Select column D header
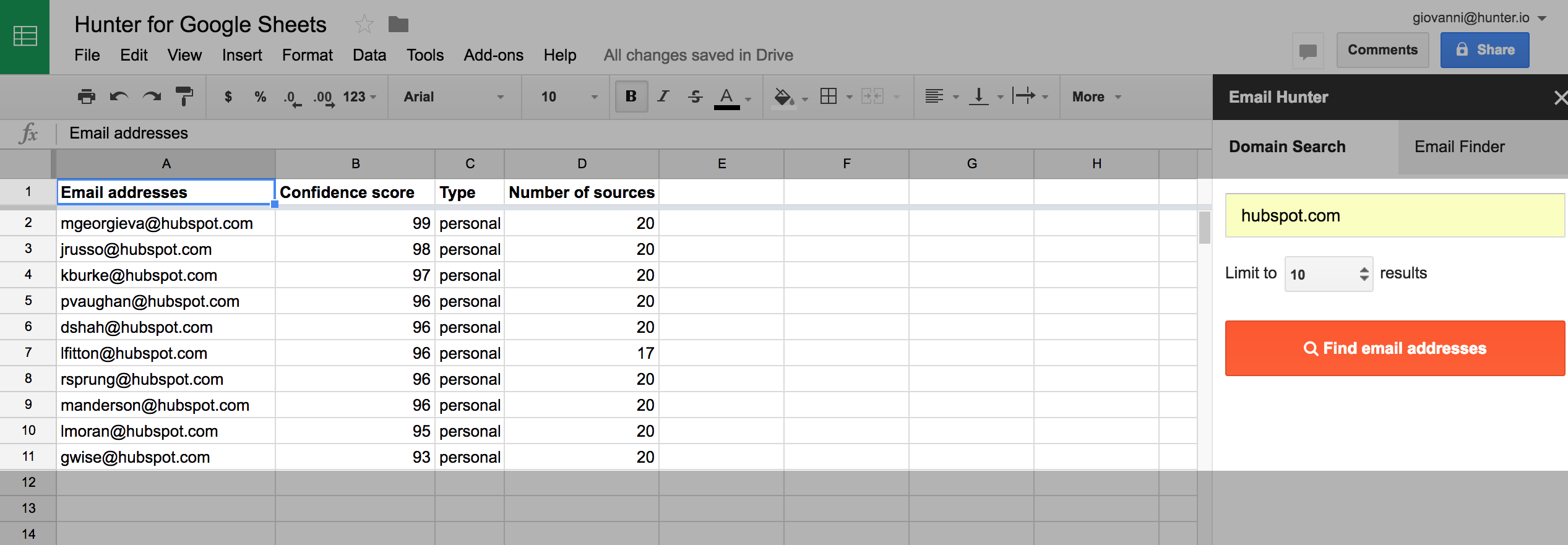 pos(582,164)
